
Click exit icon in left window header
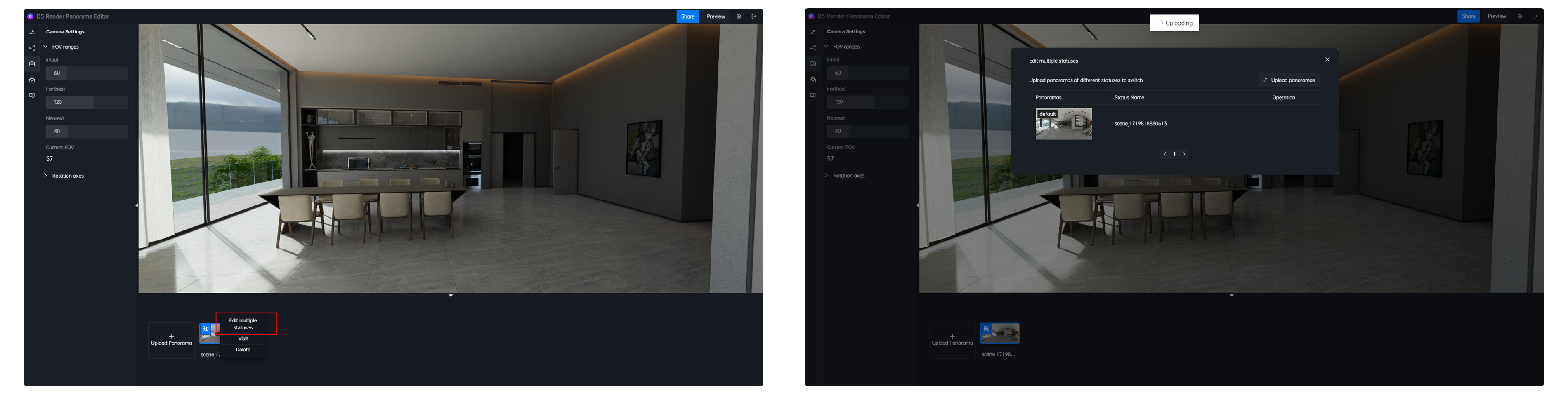(753, 16)
